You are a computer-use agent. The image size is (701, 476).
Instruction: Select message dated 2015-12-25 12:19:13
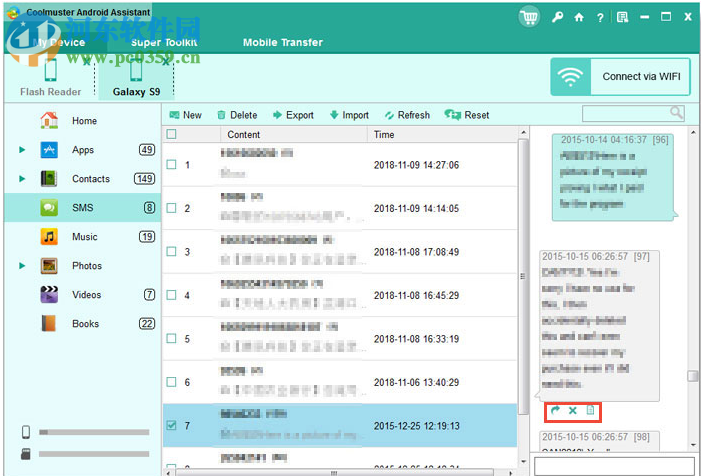point(340,425)
